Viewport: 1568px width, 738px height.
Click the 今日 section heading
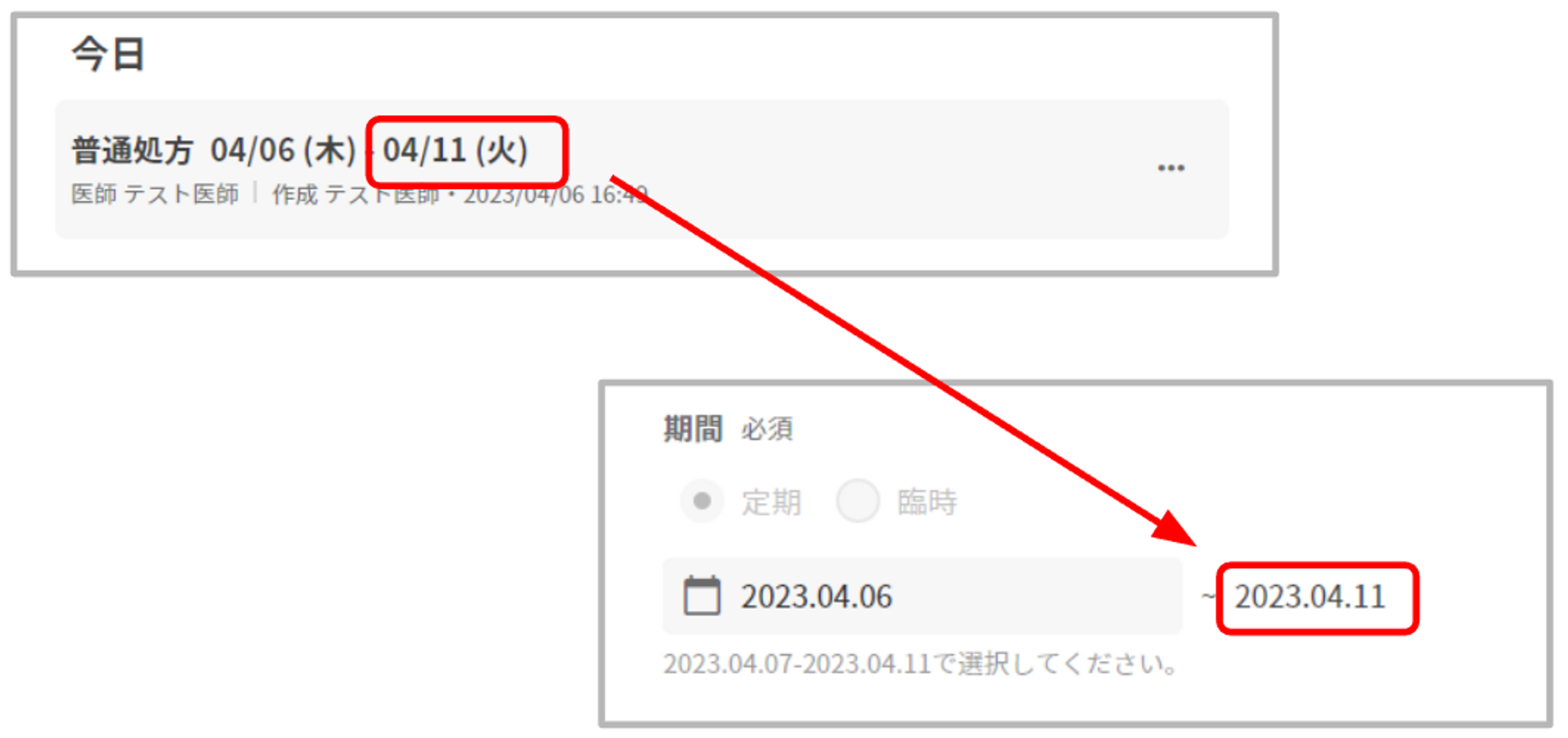click(108, 54)
